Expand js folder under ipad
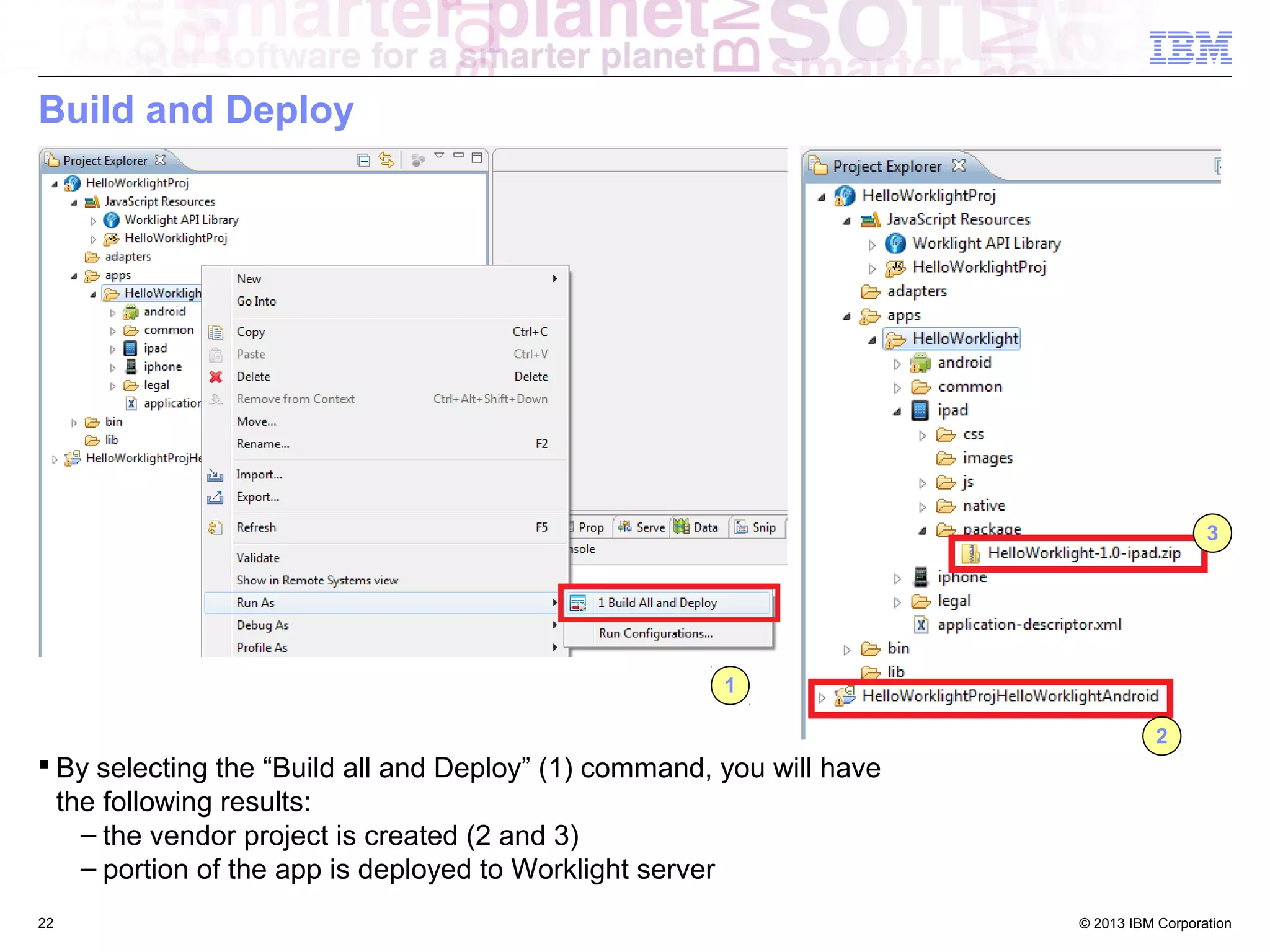 point(922,484)
